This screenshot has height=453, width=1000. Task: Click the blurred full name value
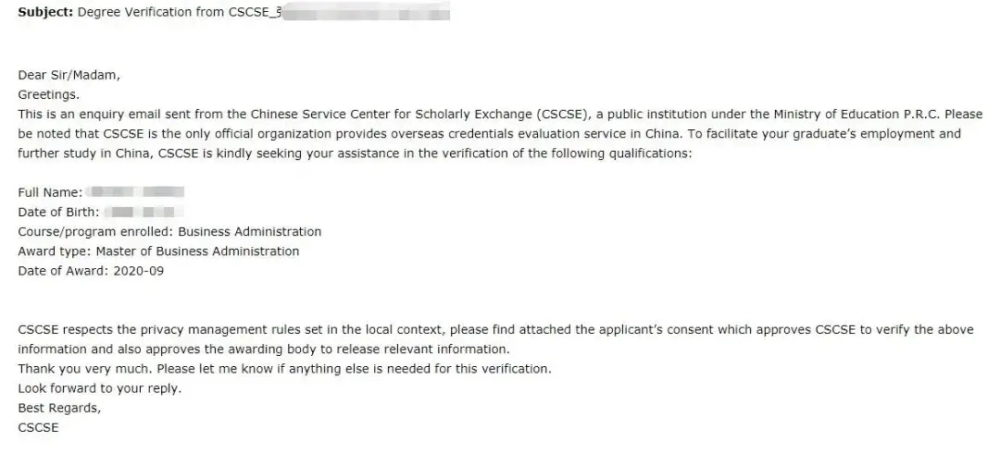click(x=136, y=192)
